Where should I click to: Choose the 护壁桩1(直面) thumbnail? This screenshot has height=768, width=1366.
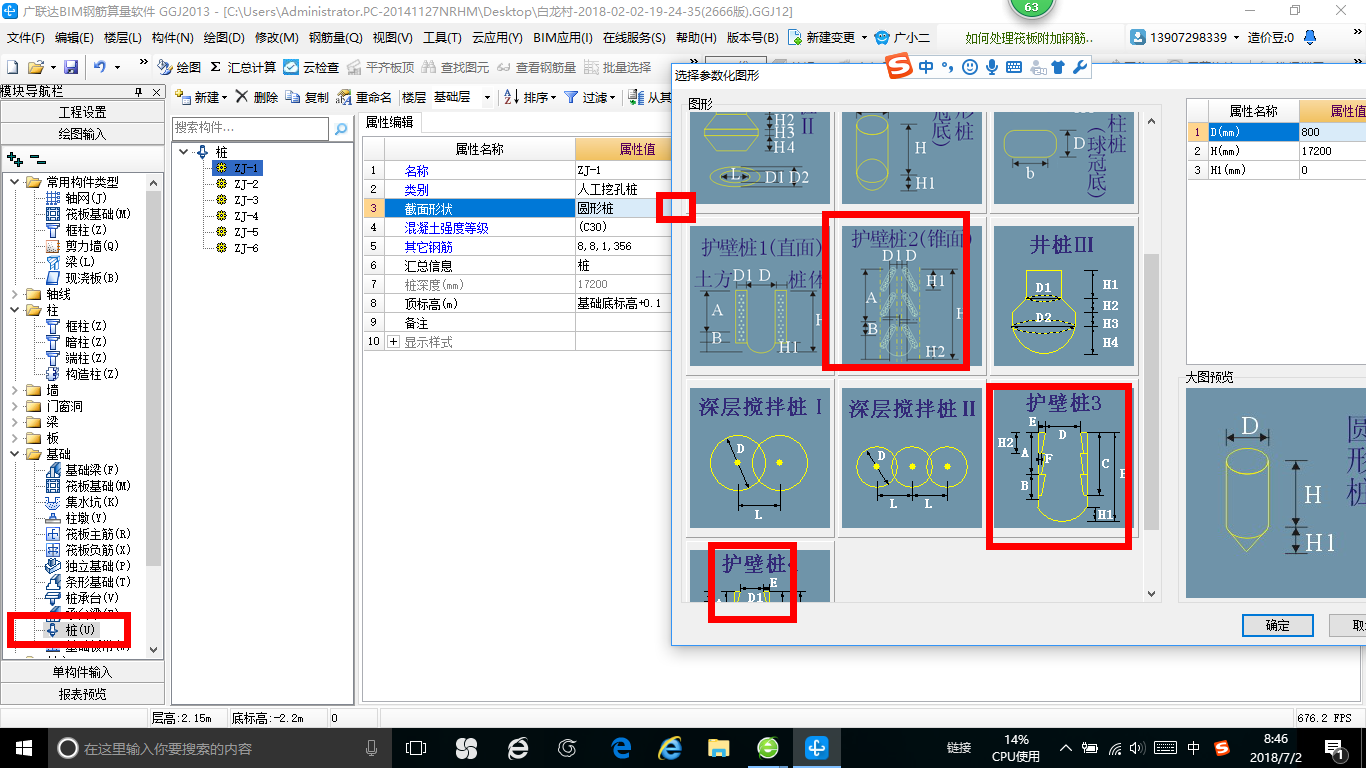coord(760,295)
